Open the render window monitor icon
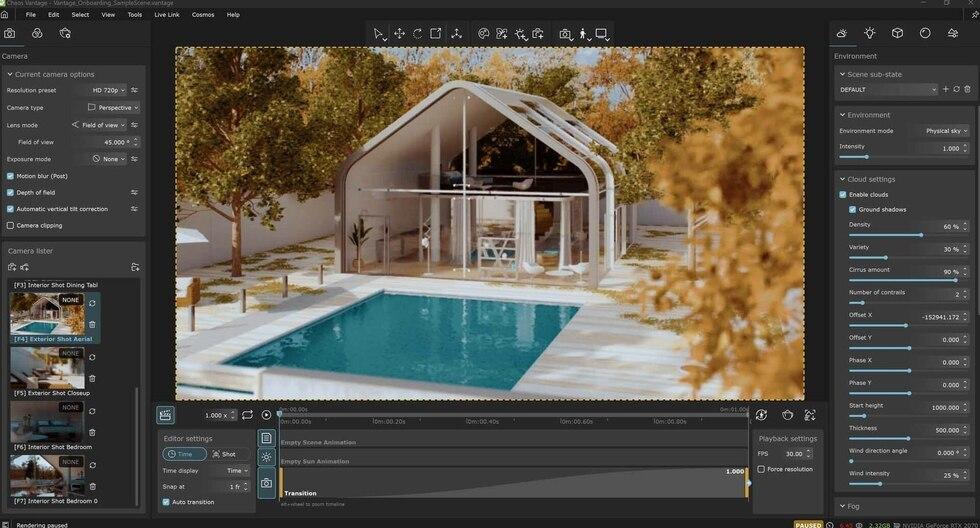This screenshot has width=980, height=528. point(602,34)
